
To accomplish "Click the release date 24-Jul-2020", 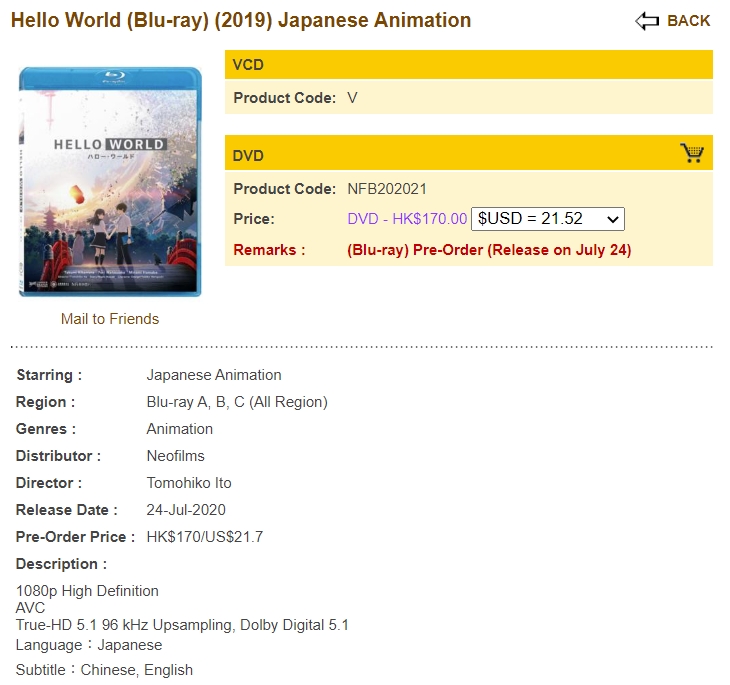I will coord(186,510).
